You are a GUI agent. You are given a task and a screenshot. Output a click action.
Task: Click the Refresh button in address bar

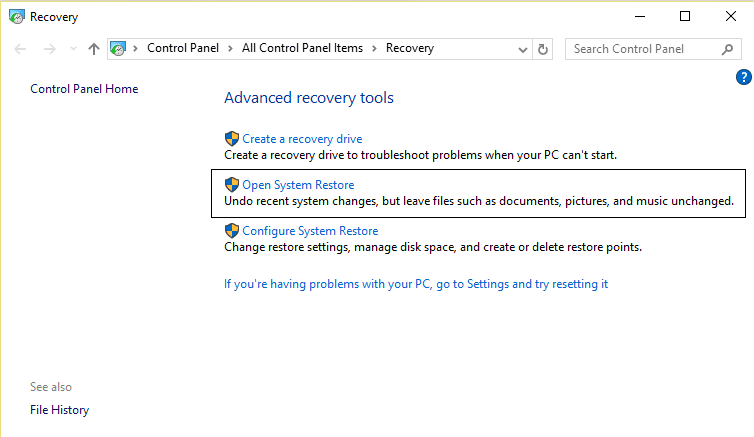pyautogui.click(x=543, y=49)
